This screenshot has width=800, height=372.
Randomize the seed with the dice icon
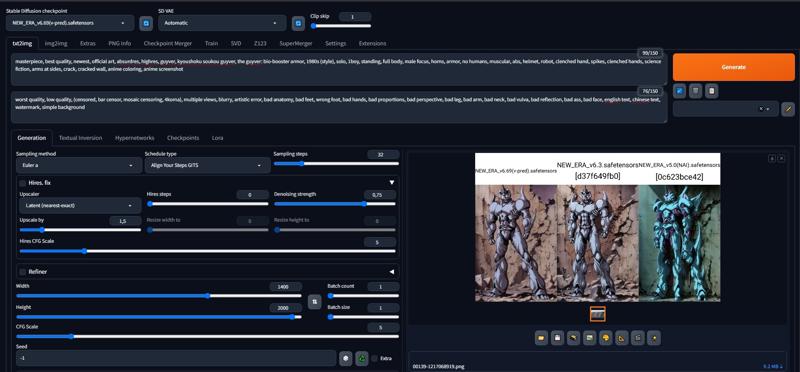coord(345,358)
